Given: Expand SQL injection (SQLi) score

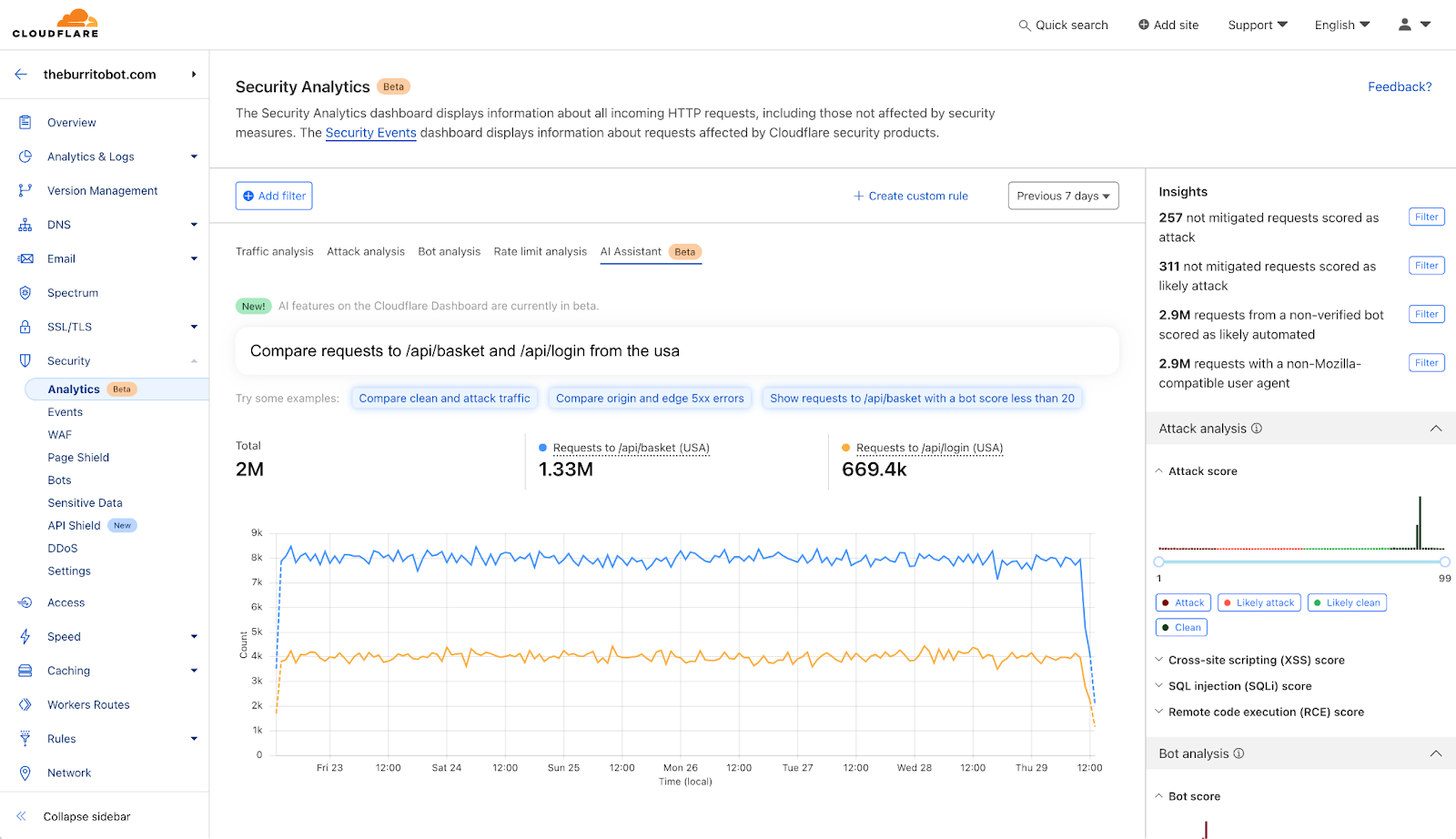Looking at the screenshot, I should (1233, 686).
